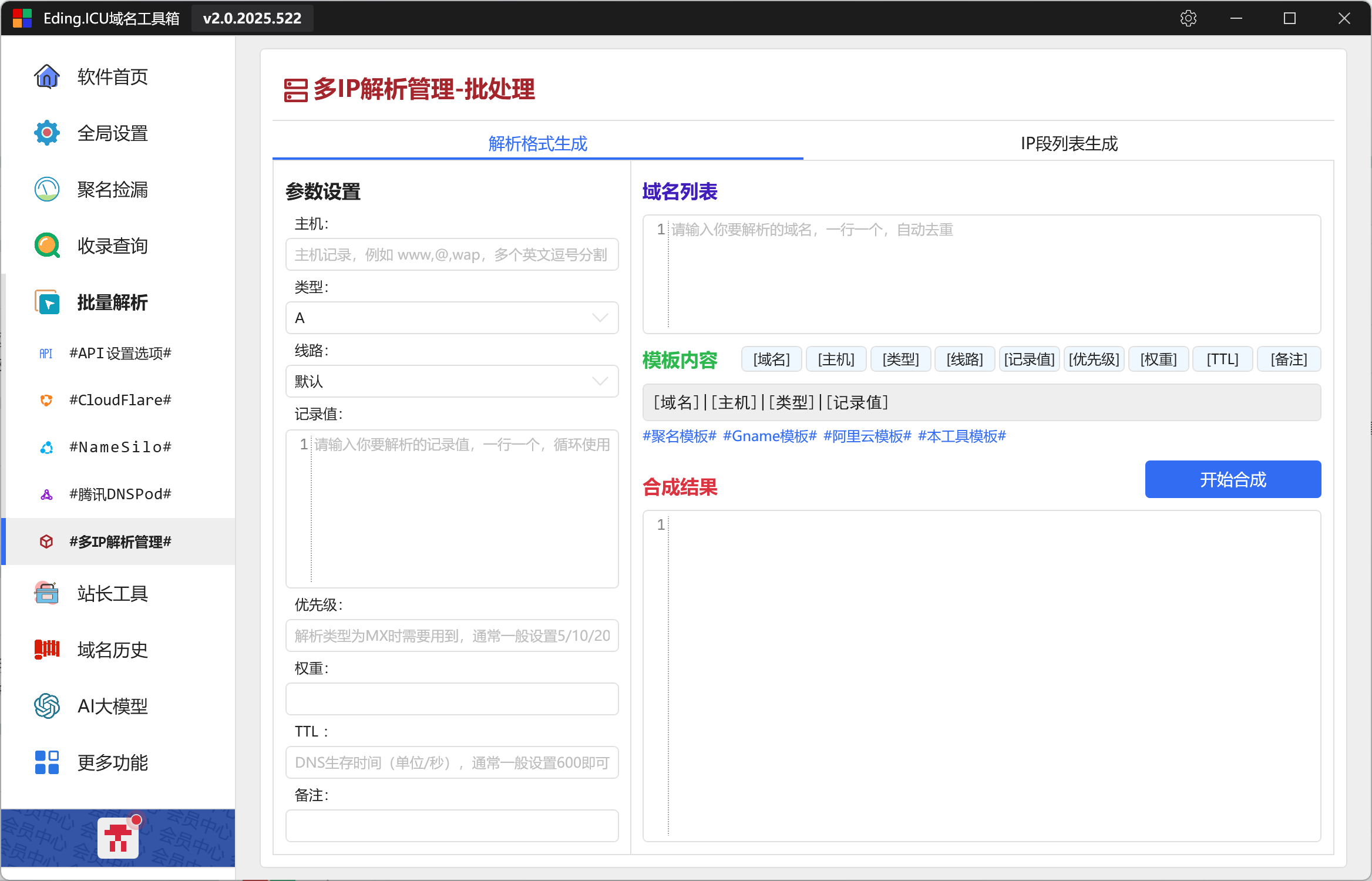Image resolution: width=1372 pixels, height=881 pixels.
Task: Switch to the IP段列表生成 tab
Action: tap(1069, 143)
